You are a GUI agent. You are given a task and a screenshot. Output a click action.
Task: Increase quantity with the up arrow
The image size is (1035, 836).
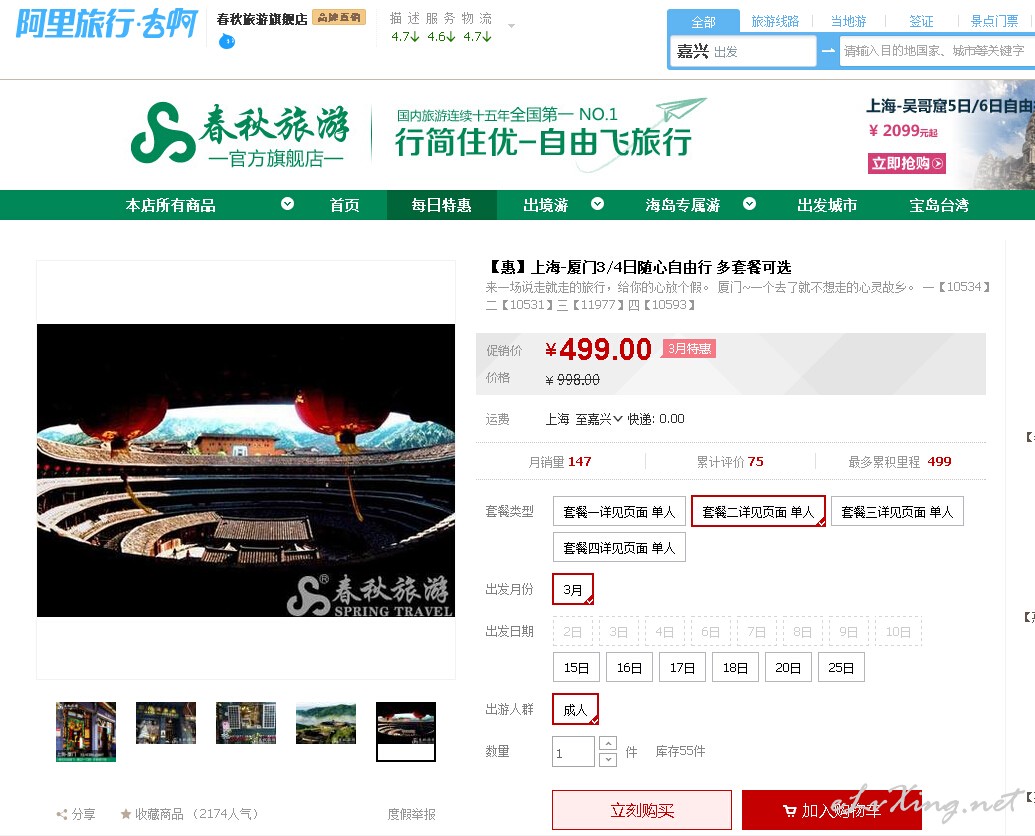click(x=609, y=744)
